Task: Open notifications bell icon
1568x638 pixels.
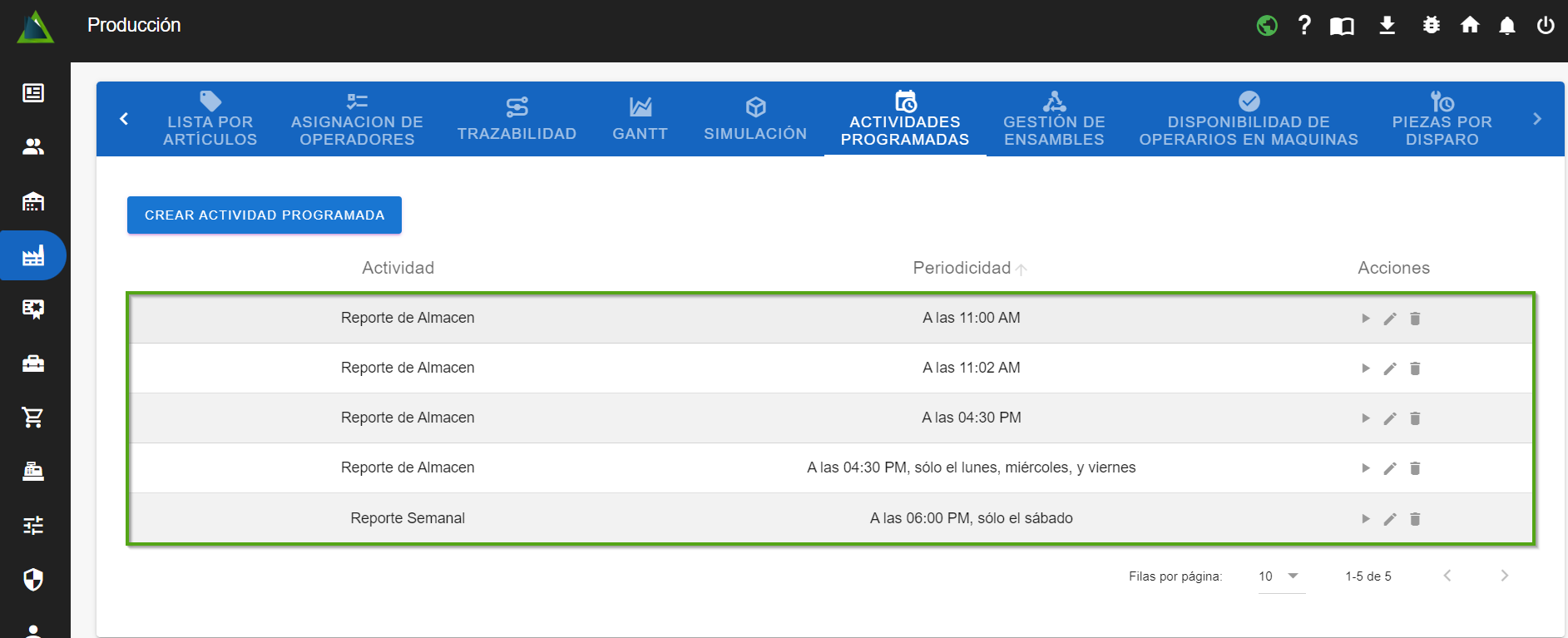Action: coord(1506,26)
